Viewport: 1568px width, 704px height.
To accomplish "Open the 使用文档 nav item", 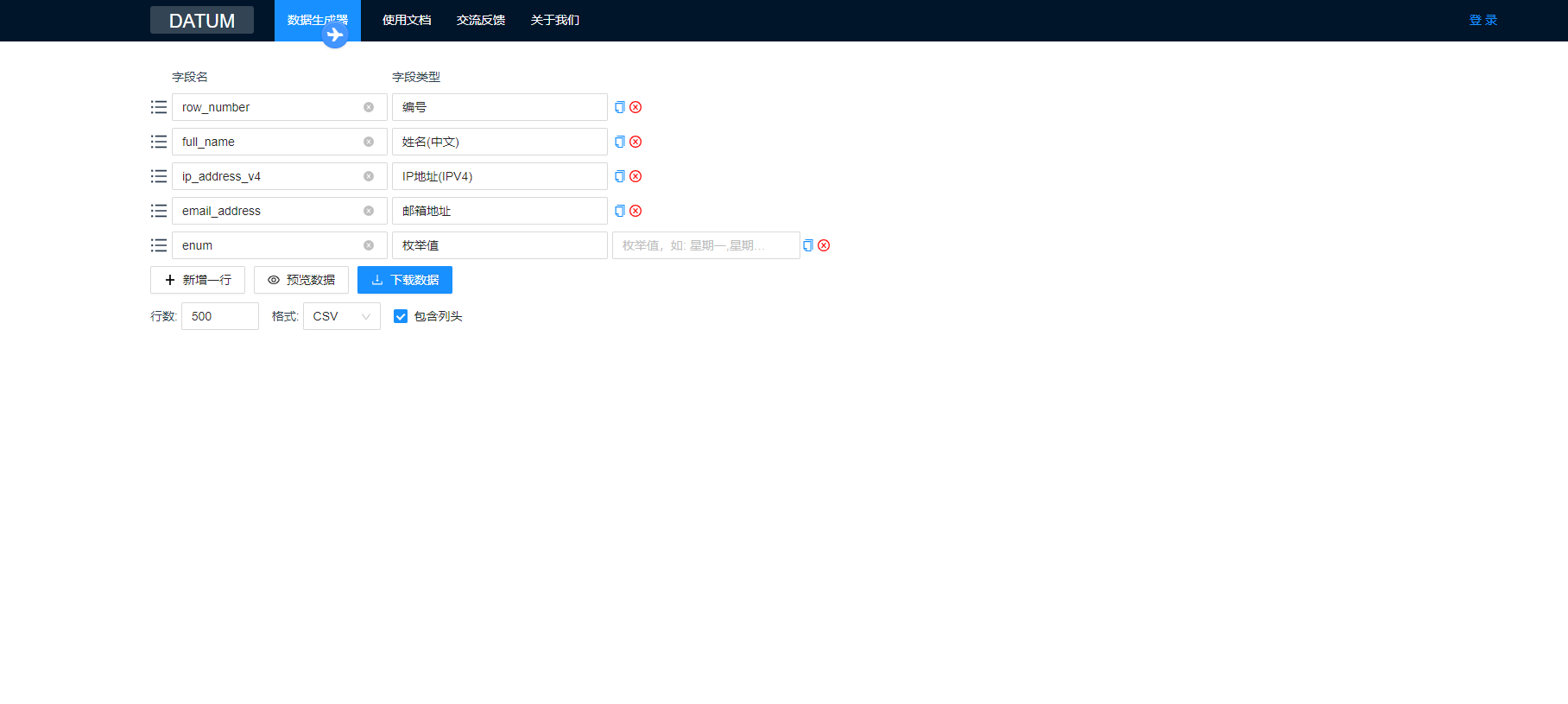I will 407,20.
